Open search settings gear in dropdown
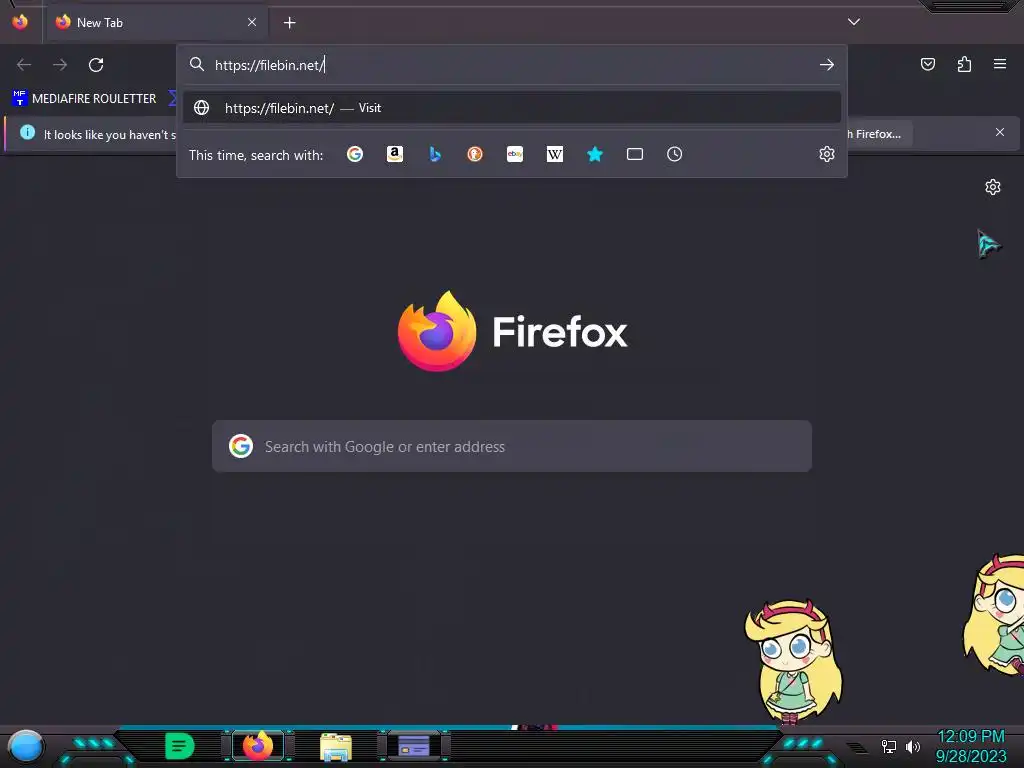This screenshot has width=1024, height=768. point(827,154)
